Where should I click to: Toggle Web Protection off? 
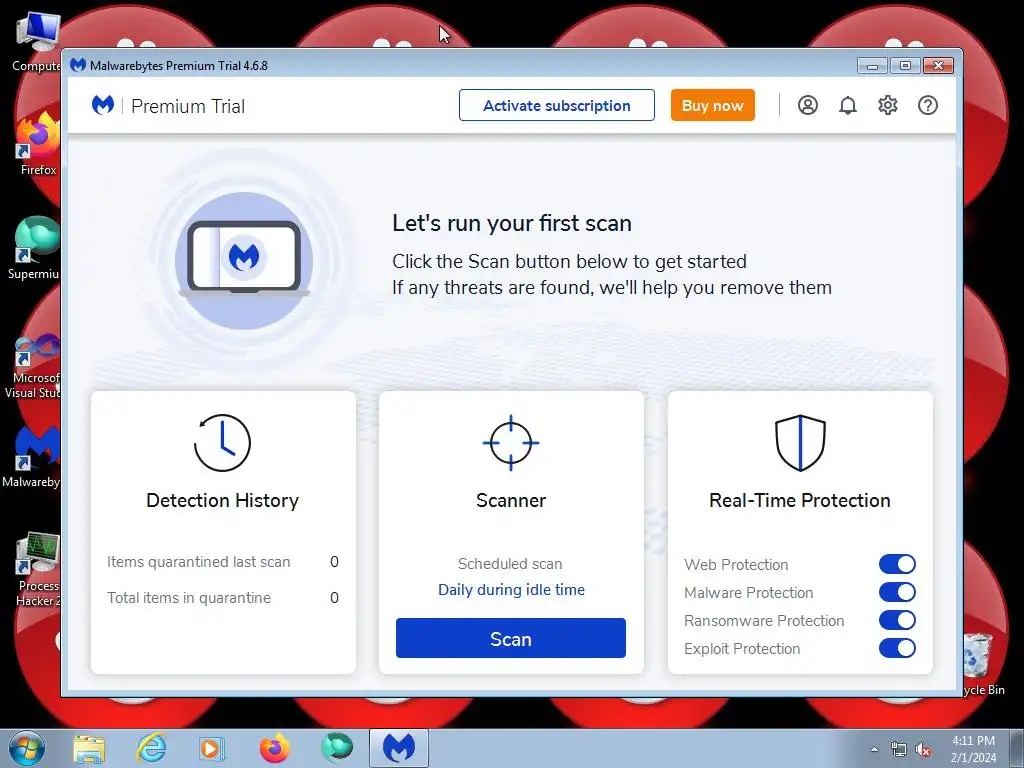[x=897, y=564]
